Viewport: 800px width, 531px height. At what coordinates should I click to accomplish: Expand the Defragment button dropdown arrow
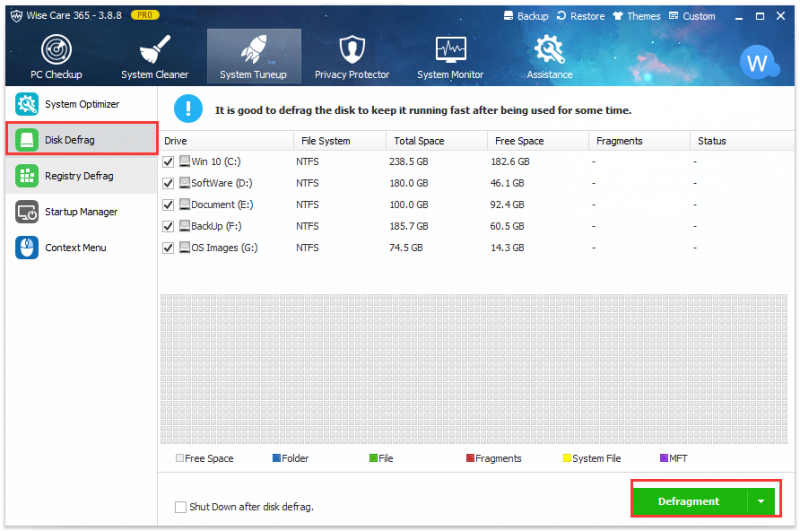pos(761,501)
